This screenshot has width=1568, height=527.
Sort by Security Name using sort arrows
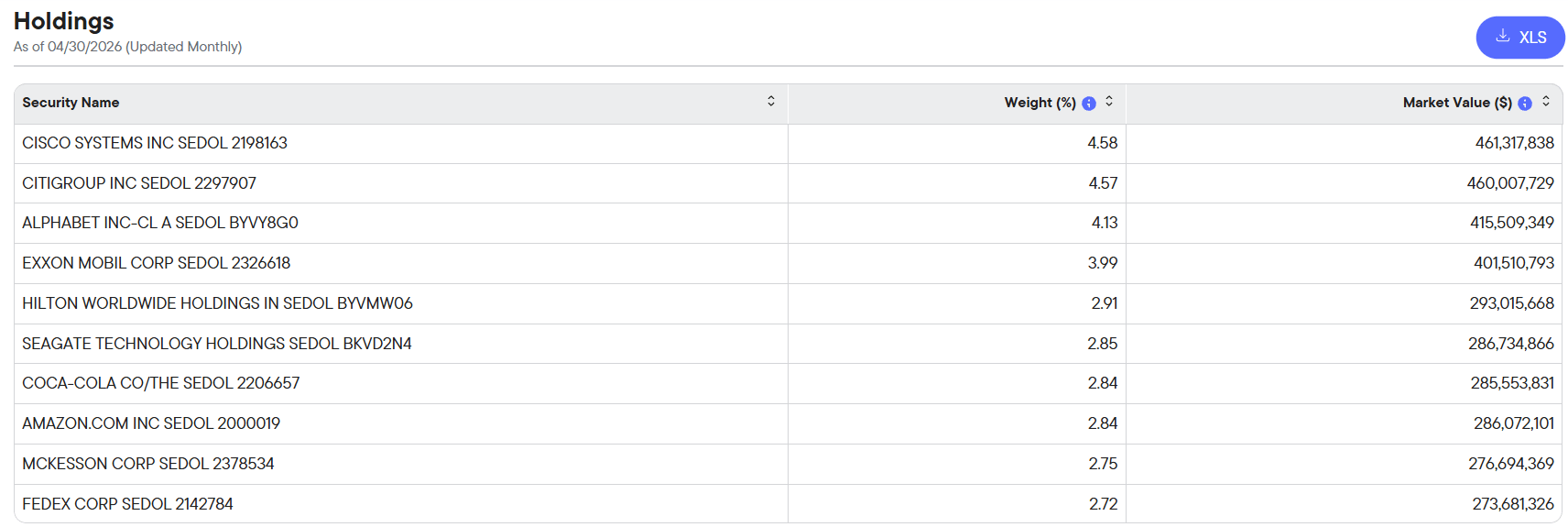[x=771, y=102]
